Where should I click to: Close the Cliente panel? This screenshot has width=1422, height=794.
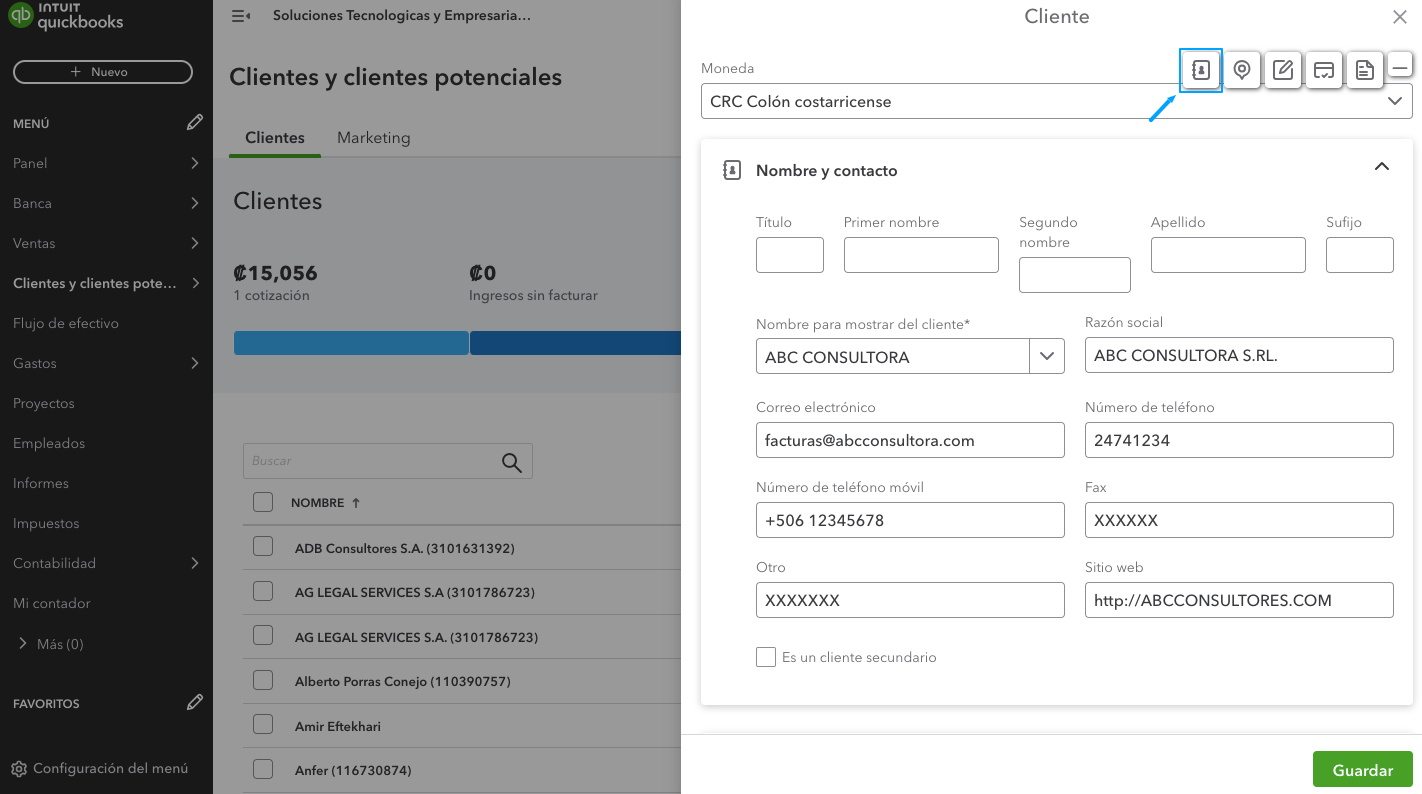1400,17
